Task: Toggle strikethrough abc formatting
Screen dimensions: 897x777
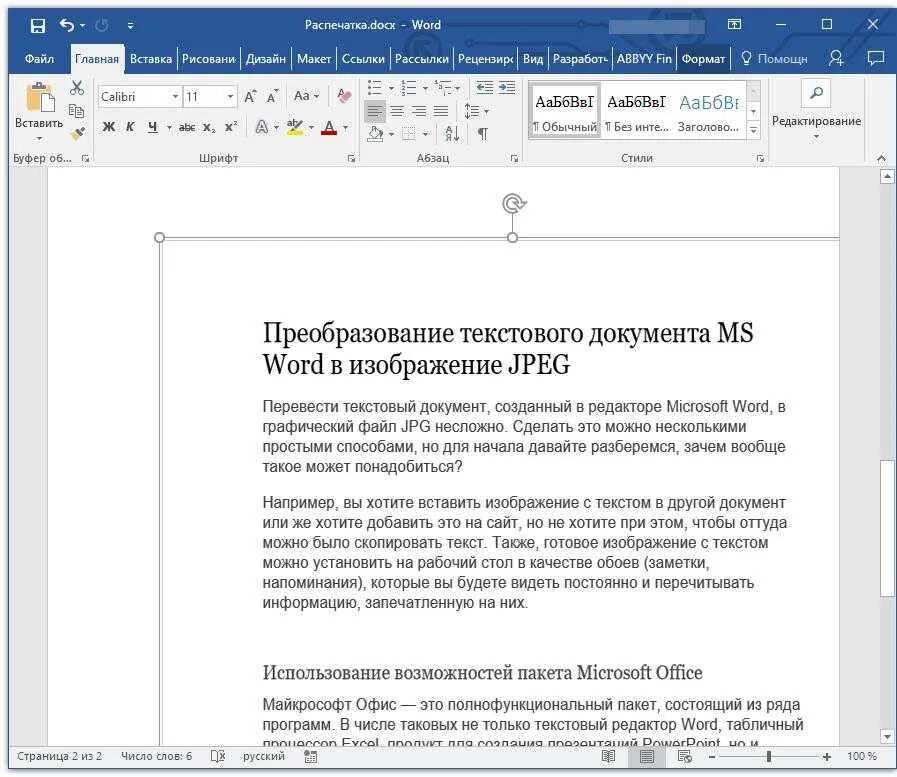Action: pos(186,128)
